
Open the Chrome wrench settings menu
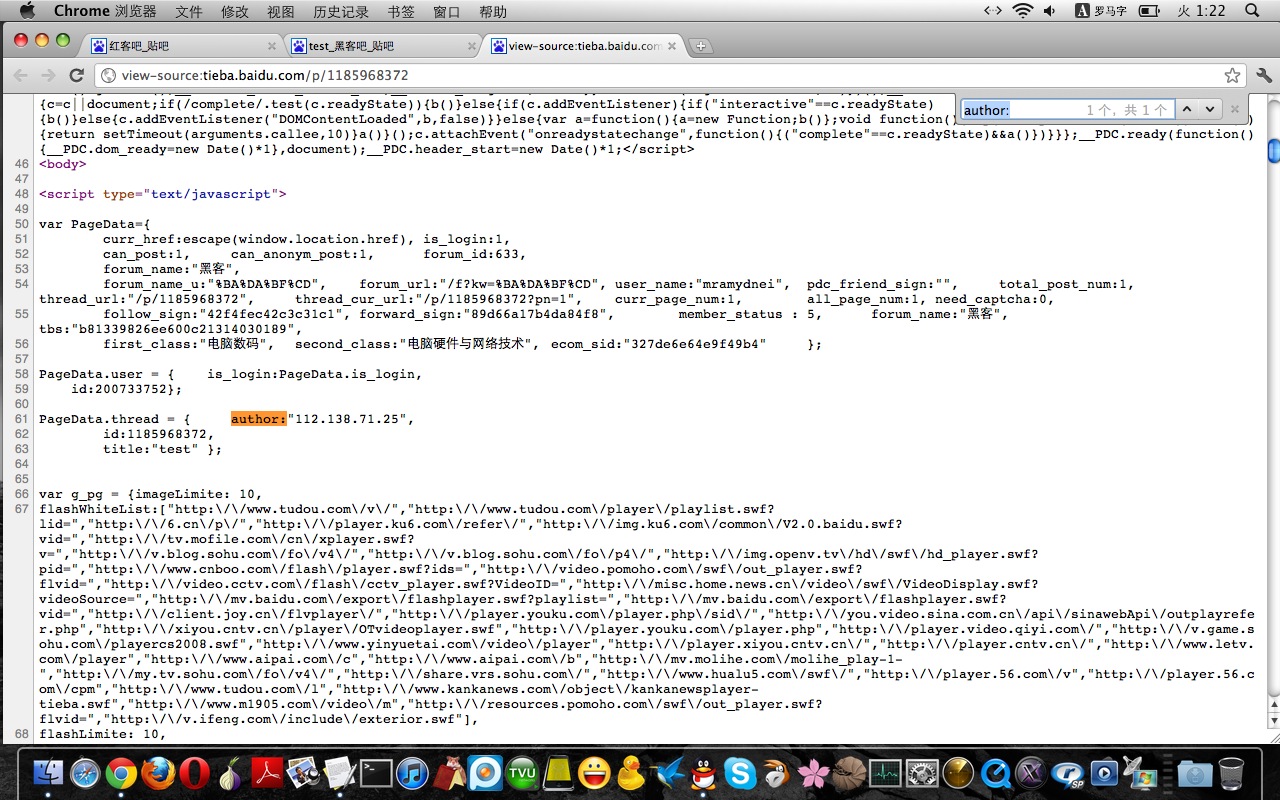(x=1264, y=75)
